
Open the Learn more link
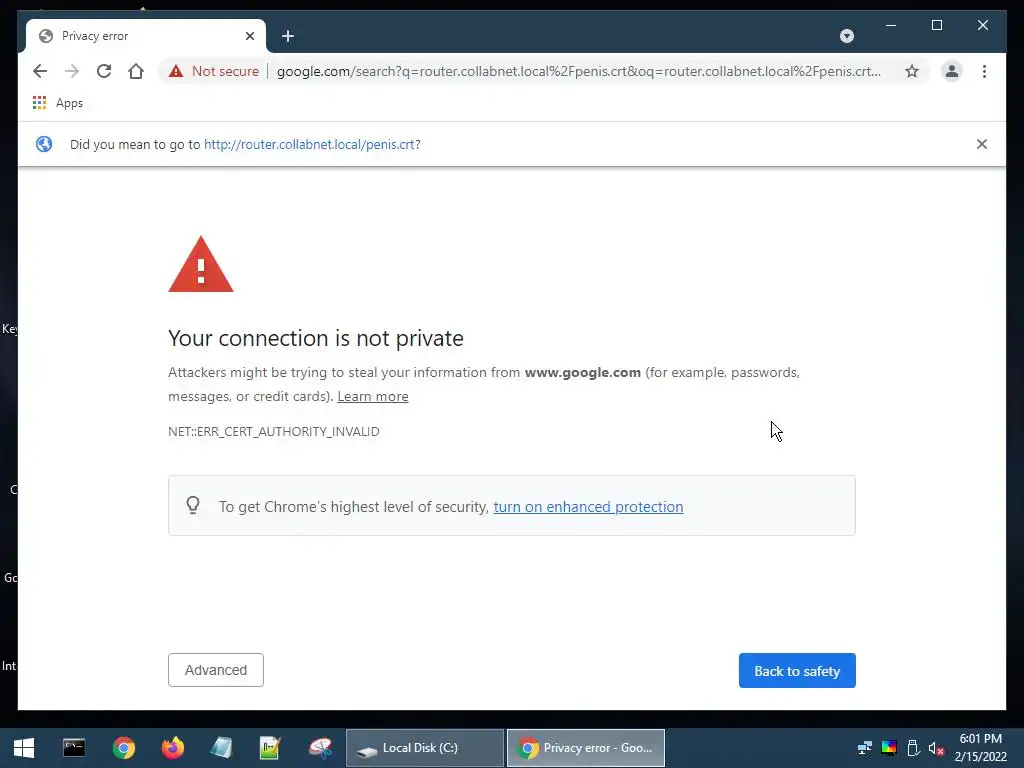pyautogui.click(x=373, y=396)
